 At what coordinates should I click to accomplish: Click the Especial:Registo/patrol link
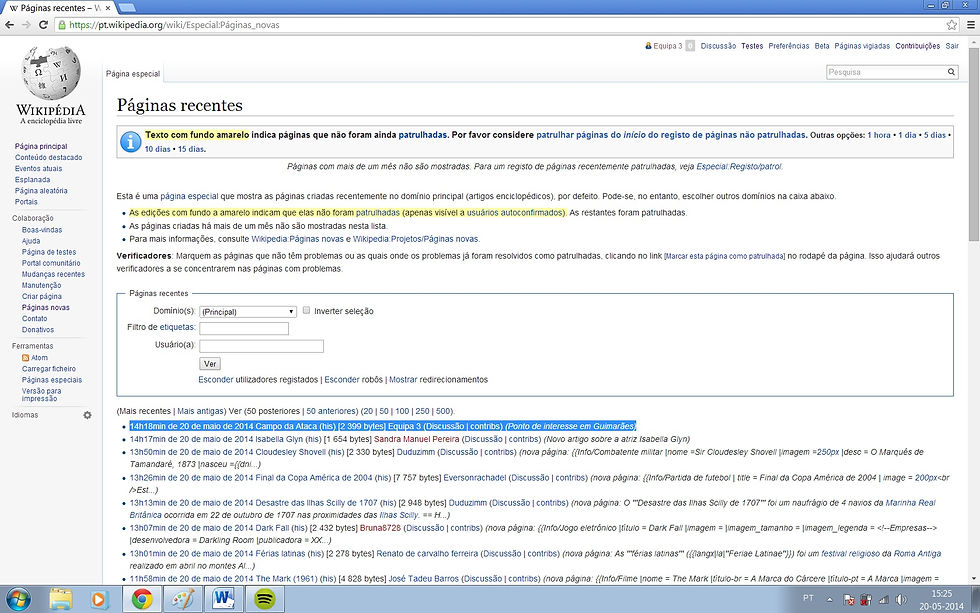point(739,167)
